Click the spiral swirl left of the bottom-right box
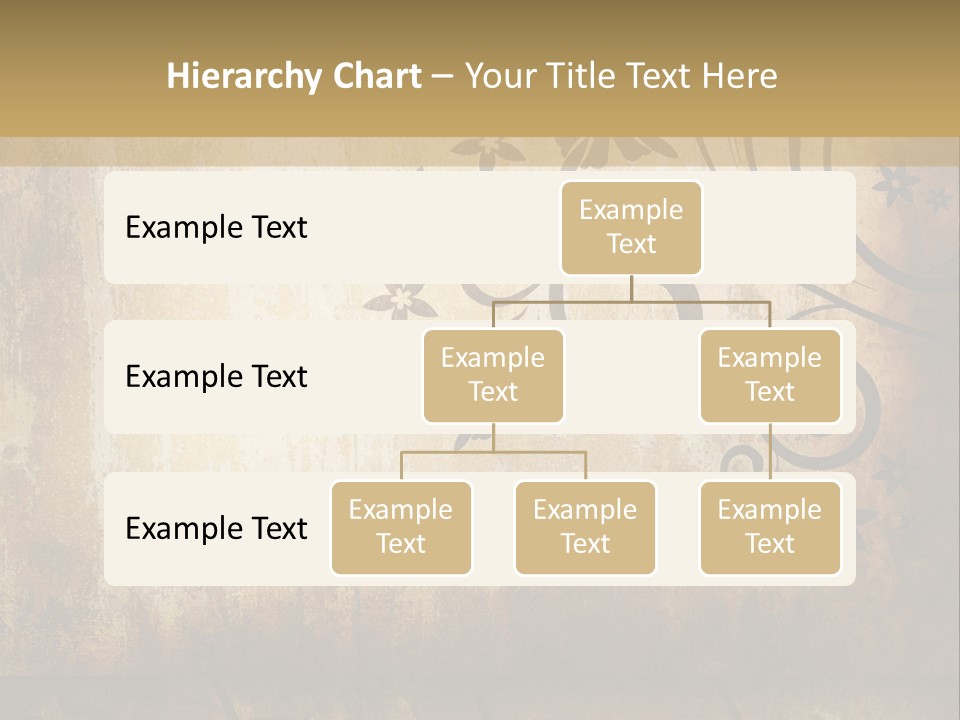 click(742, 458)
